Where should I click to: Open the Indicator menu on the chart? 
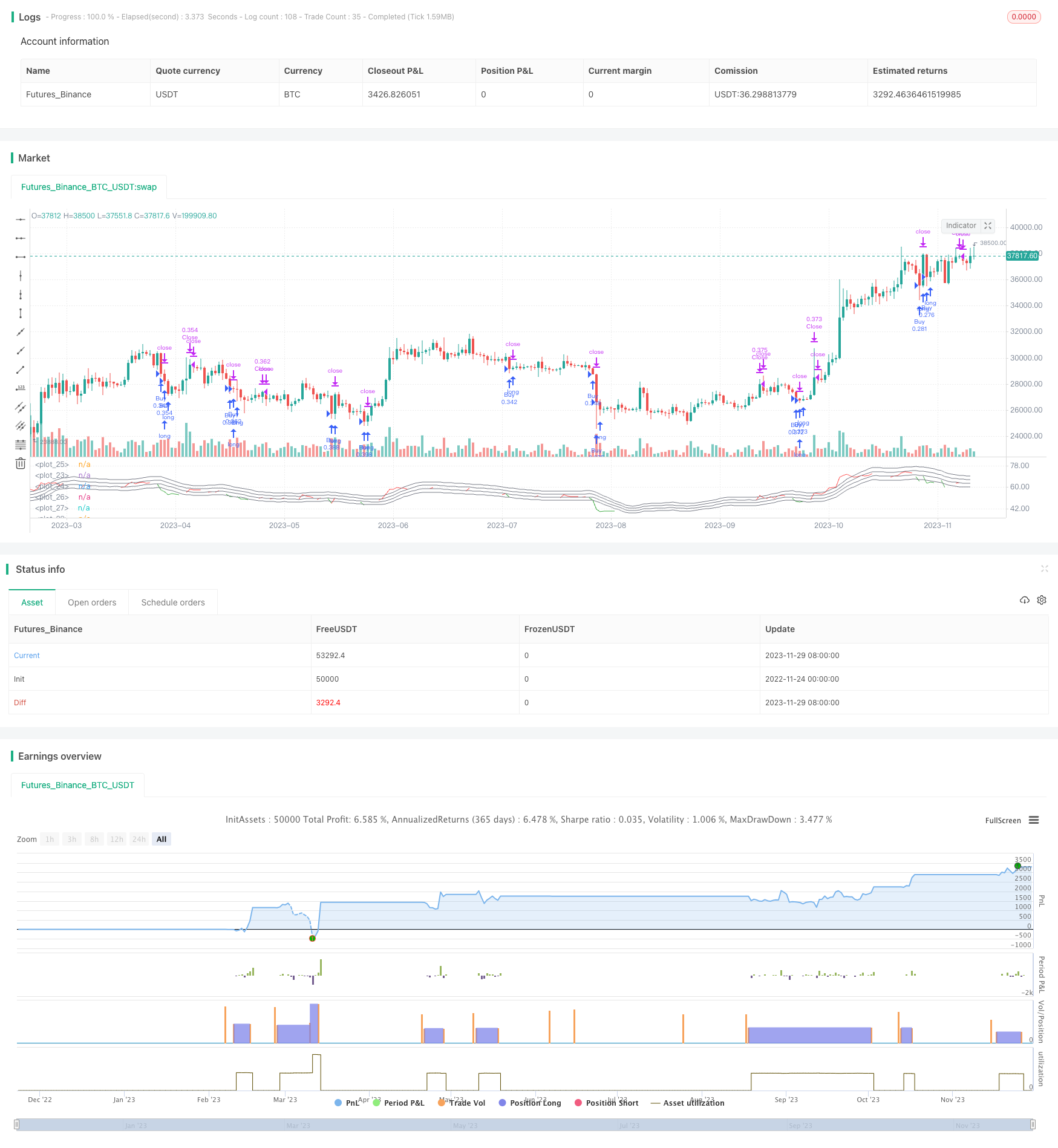(x=961, y=226)
